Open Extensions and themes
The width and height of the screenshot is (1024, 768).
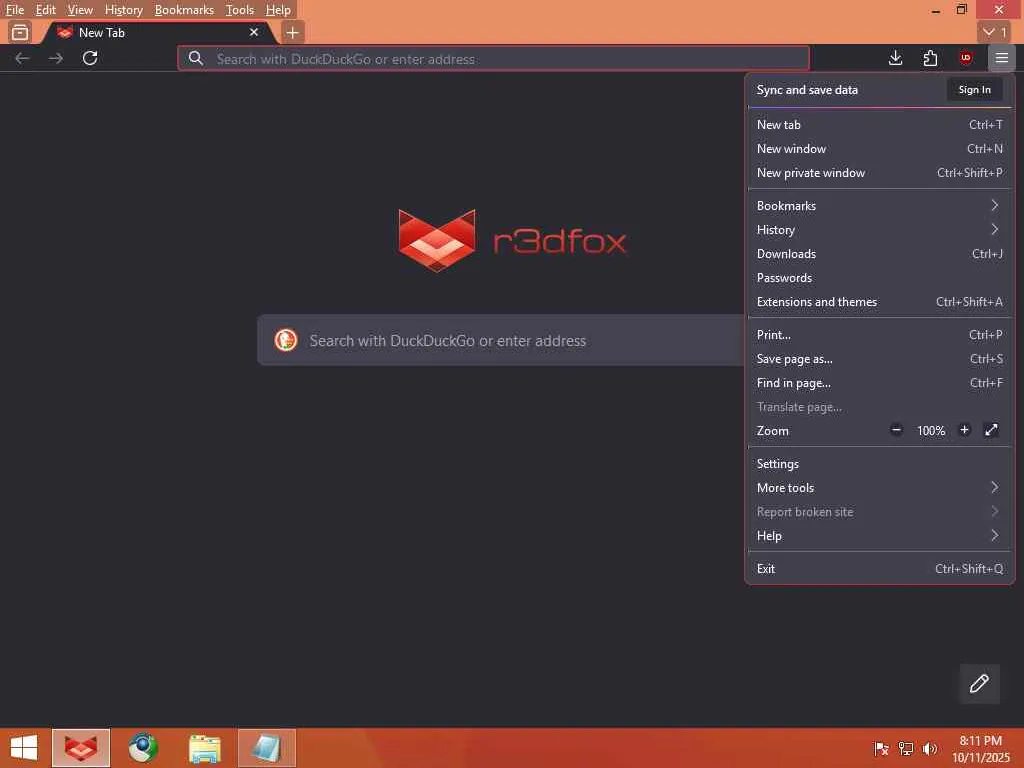(879, 302)
